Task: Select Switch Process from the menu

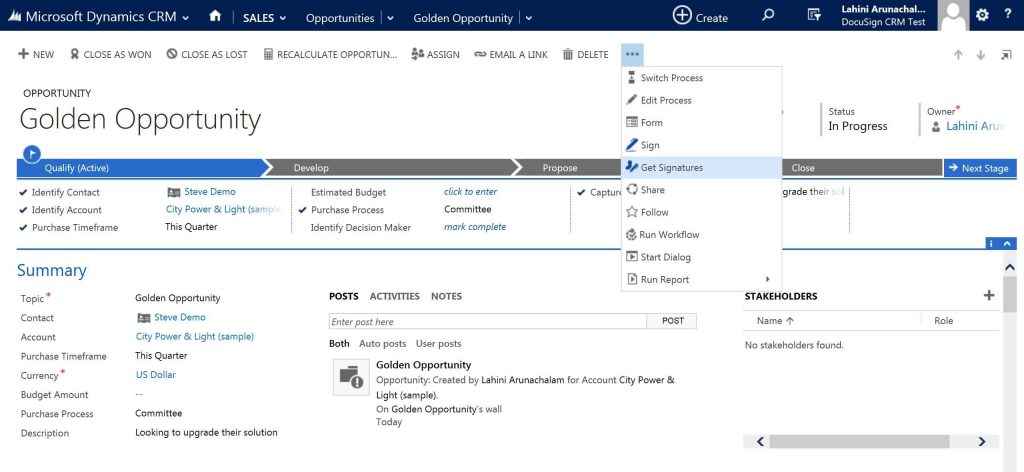Action: click(x=701, y=78)
